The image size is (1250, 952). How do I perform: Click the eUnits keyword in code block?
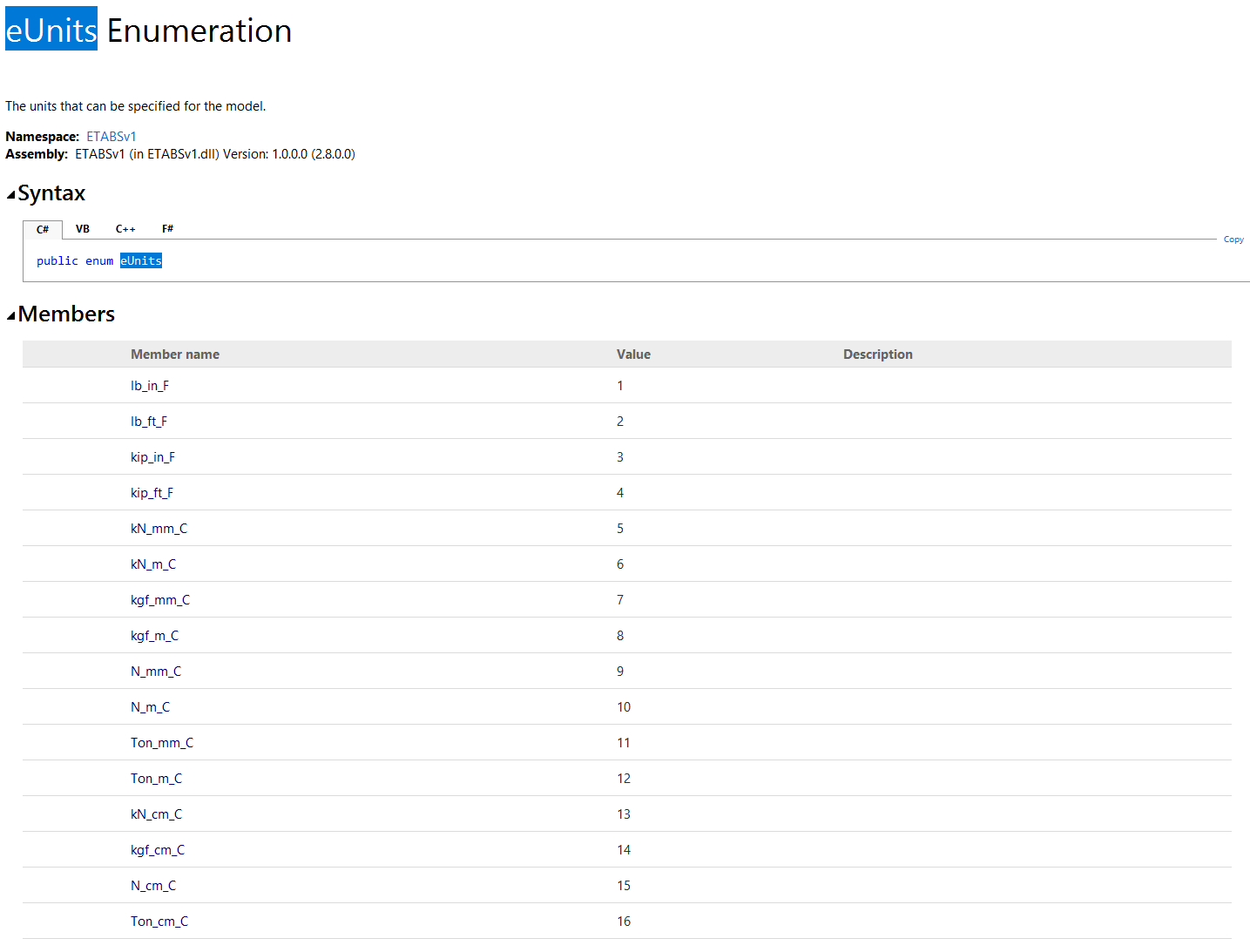click(x=141, y=261)
